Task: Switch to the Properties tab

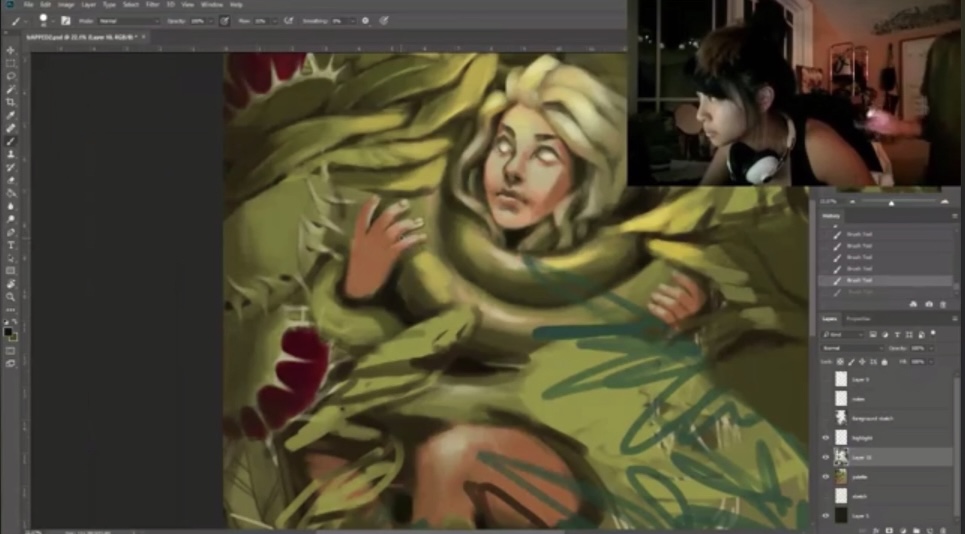Action: [x=859, y=319]
